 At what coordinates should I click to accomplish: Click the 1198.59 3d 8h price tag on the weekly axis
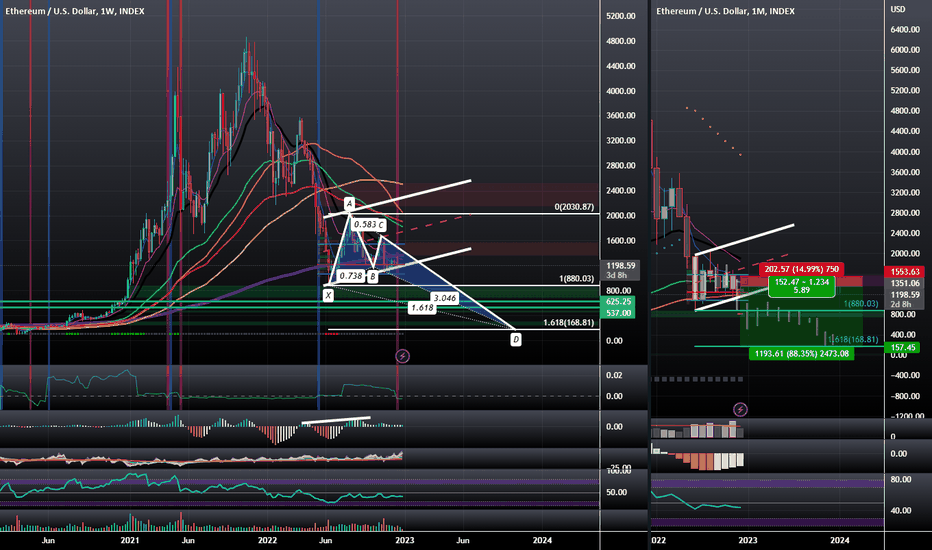tap(620, 271)
